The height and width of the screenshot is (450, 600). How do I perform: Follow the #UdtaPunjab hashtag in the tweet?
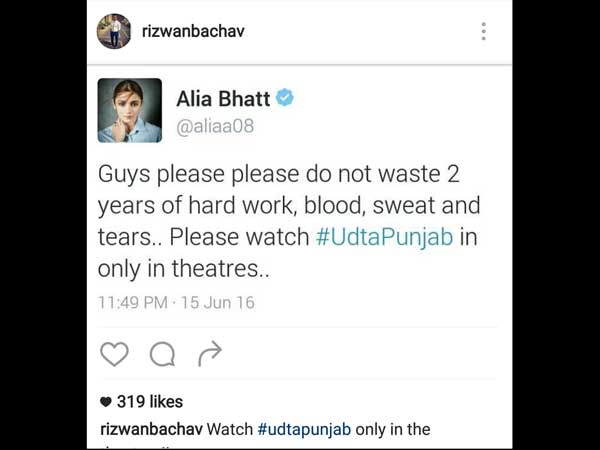tap(385, 237)
